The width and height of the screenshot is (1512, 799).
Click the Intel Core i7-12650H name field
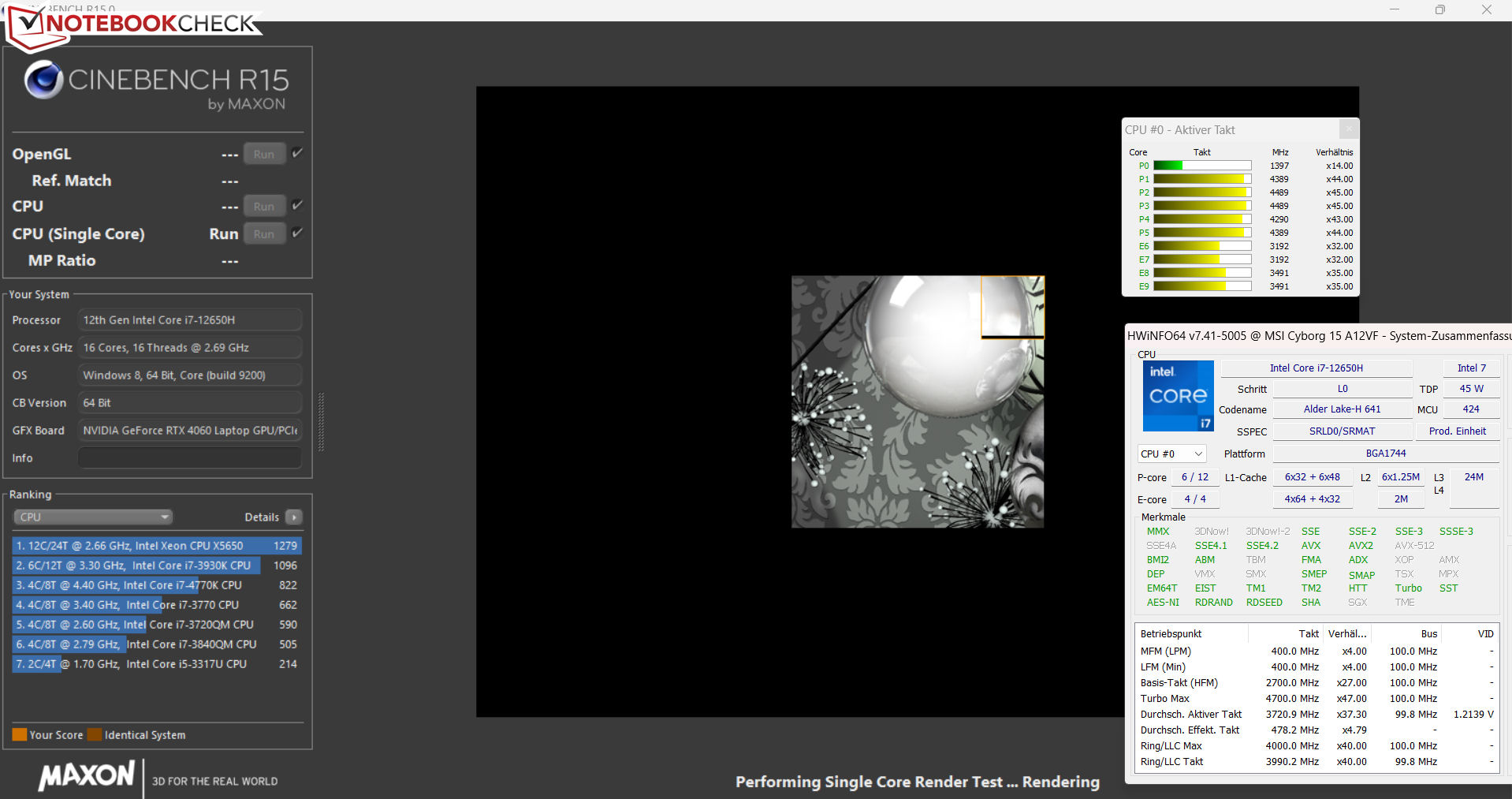[x=1316, y=368]
